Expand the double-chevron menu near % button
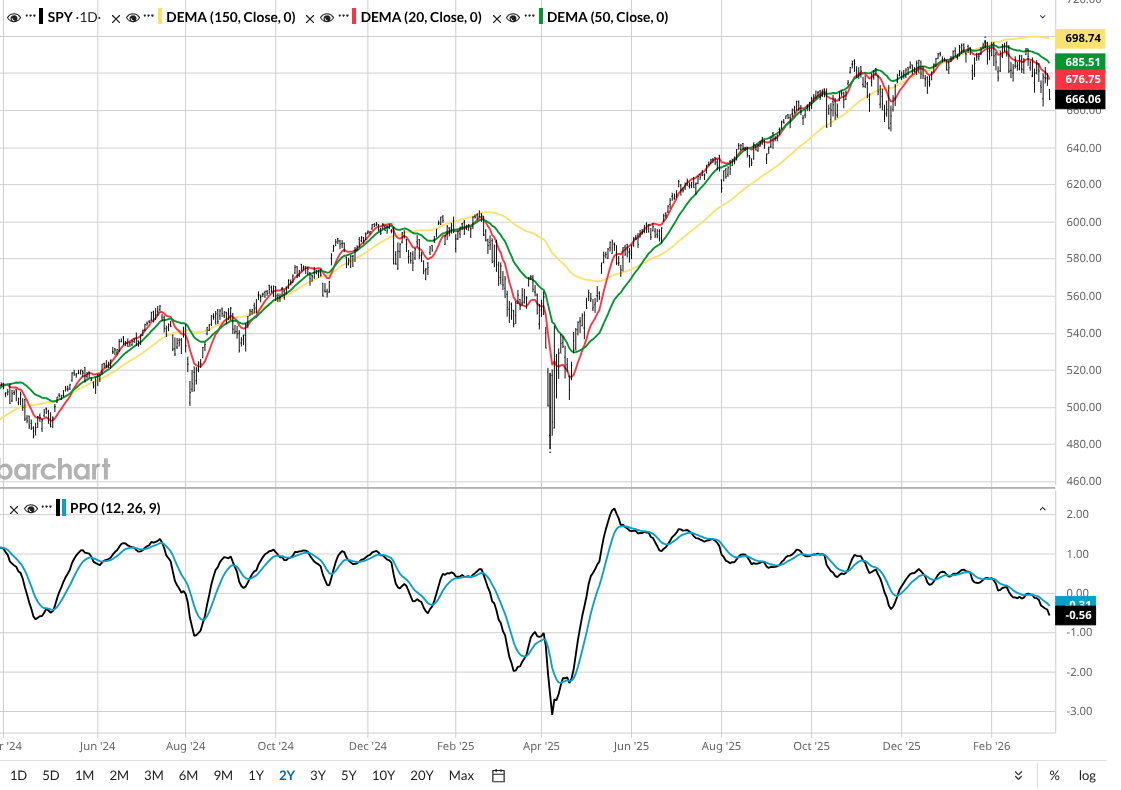1121x790 pixels. [x=1018, y=776]
